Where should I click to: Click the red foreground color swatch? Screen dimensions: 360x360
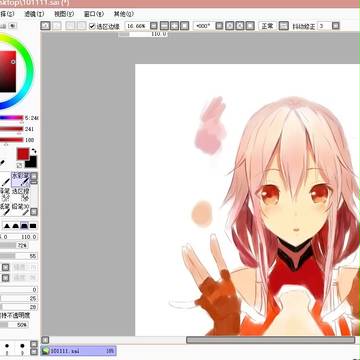pos(23,154)
